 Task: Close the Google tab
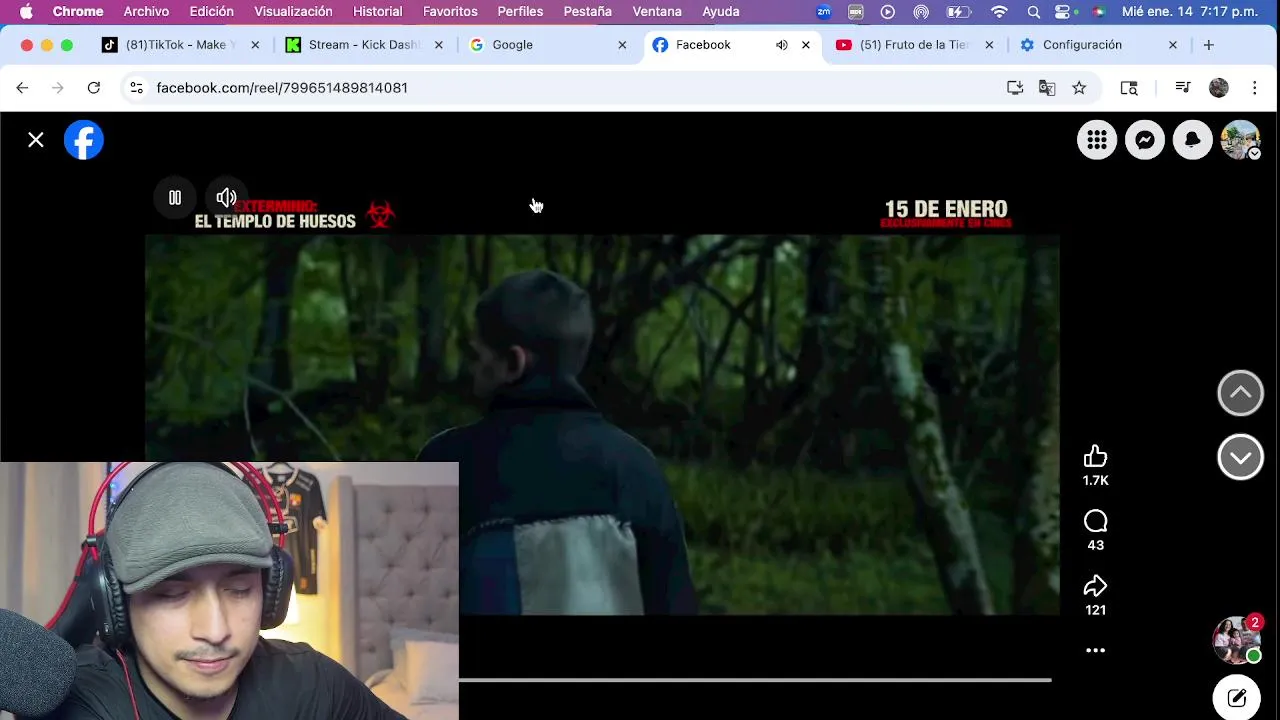[x=622, y=45]
